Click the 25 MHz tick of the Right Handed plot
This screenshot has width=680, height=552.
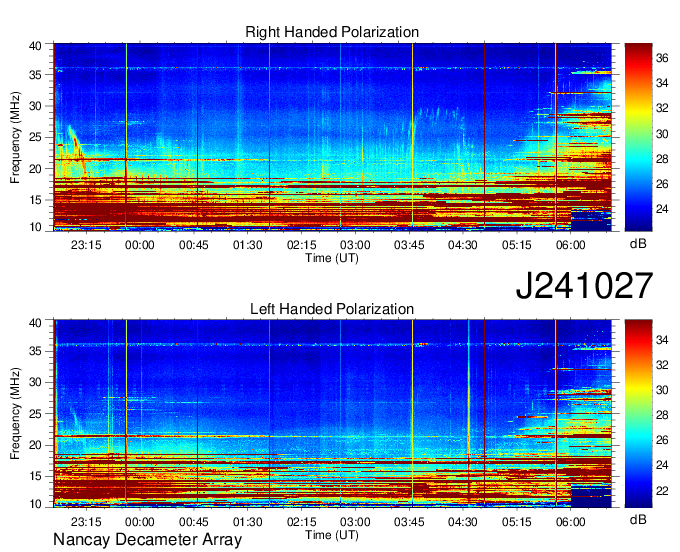(x=35, y=137)
